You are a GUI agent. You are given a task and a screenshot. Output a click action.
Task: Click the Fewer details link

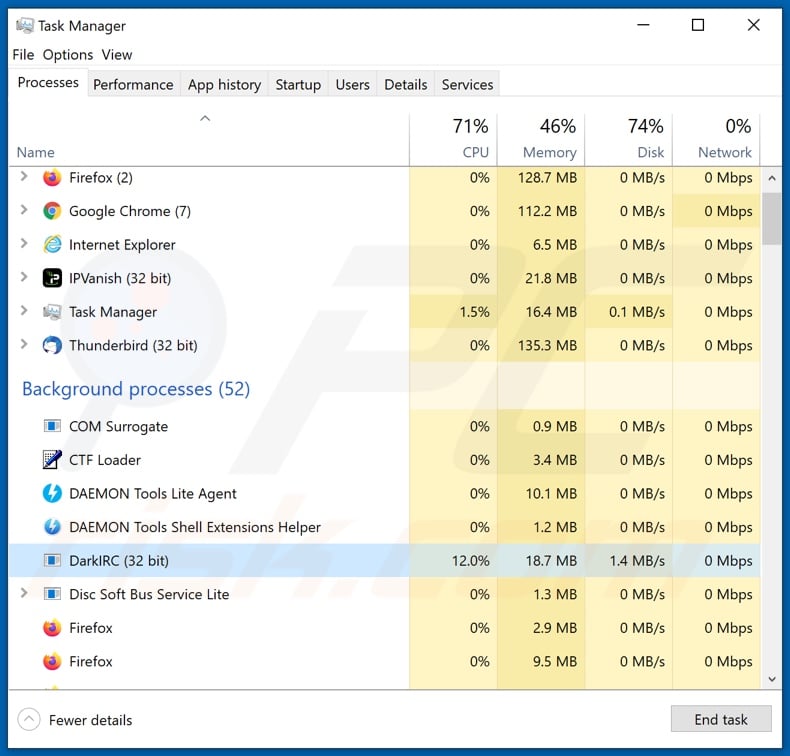click(x=91, y=720)
